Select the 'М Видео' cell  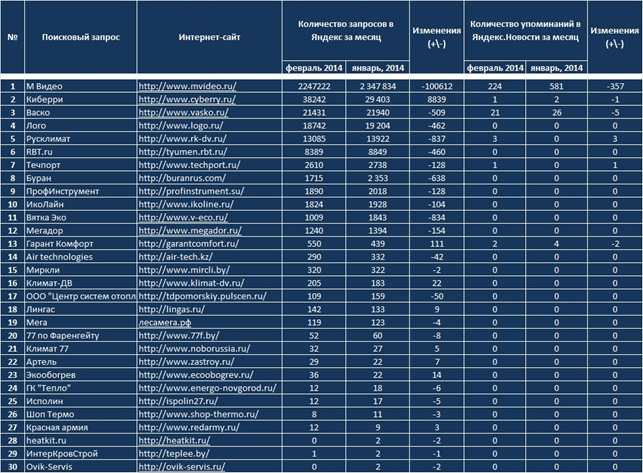coord(80,86)
